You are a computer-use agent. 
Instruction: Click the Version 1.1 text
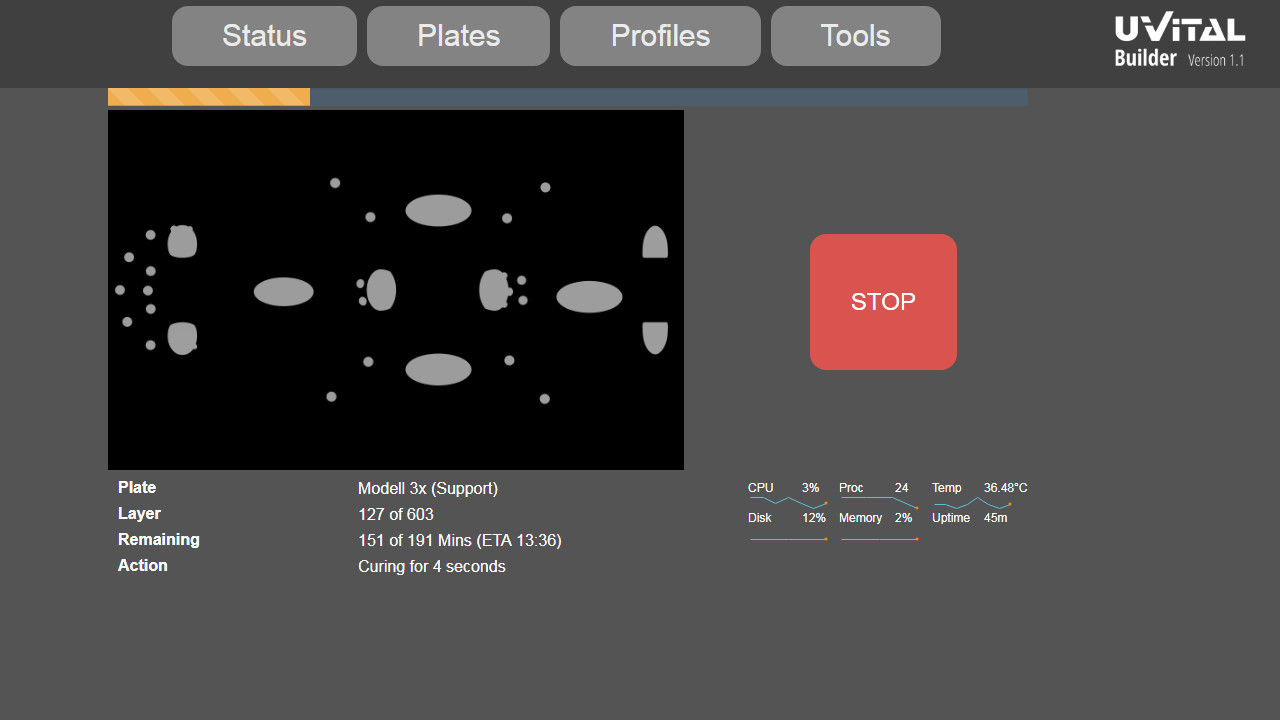1216,60
